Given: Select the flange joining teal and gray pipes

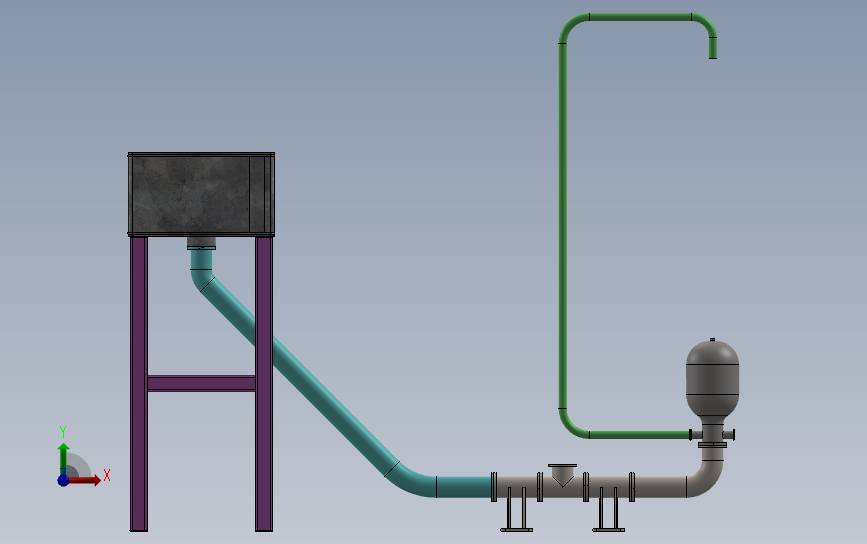Looking at the screenshot, I should coord(494,487).
